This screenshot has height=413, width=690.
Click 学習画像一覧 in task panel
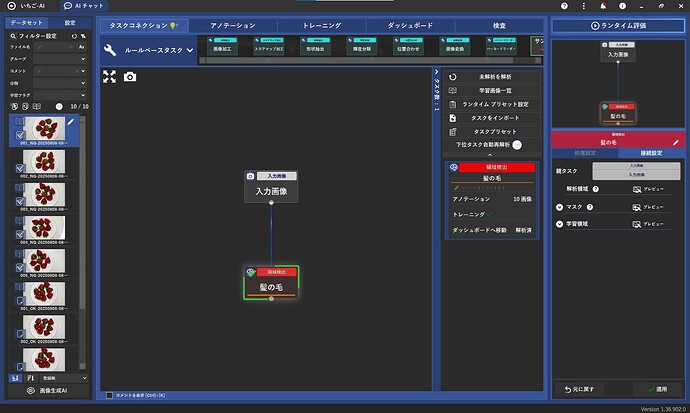pos(492,91)
